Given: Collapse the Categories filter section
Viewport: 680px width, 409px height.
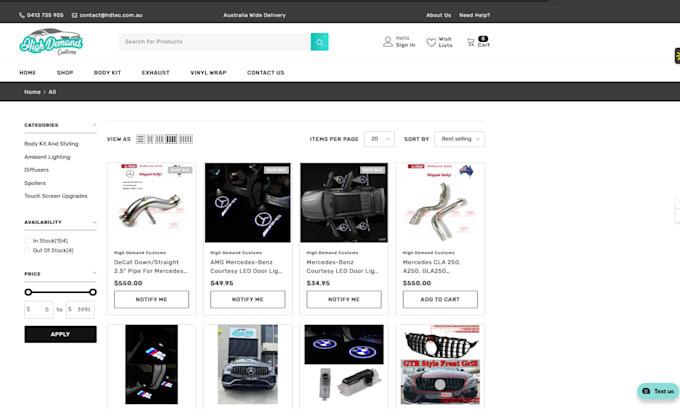Looking at the screenshot, I should 94,125.
